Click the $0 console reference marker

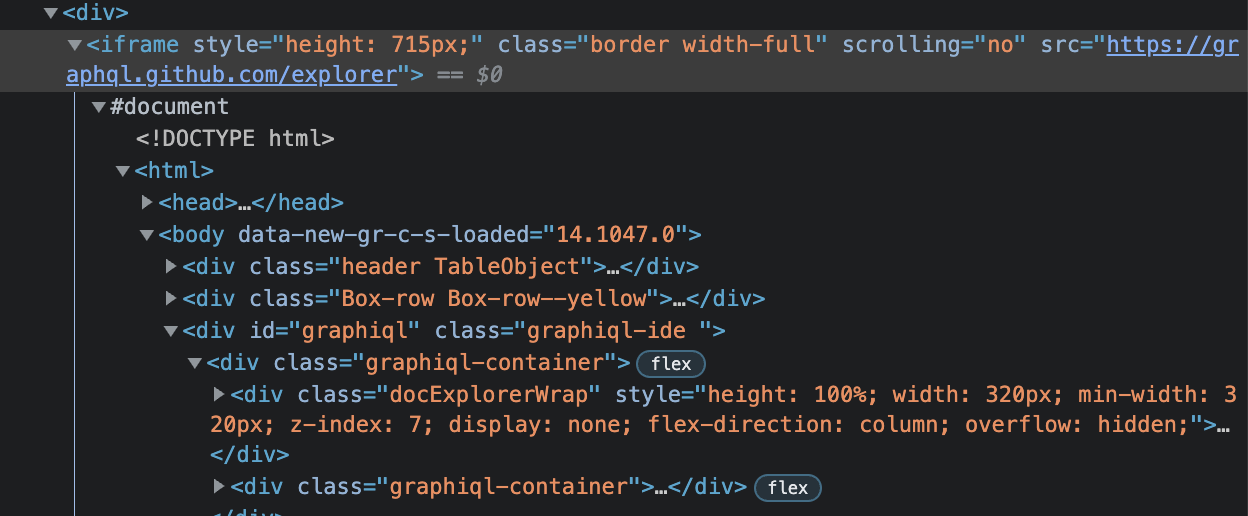pyautogui.click(x=490, y=76)
